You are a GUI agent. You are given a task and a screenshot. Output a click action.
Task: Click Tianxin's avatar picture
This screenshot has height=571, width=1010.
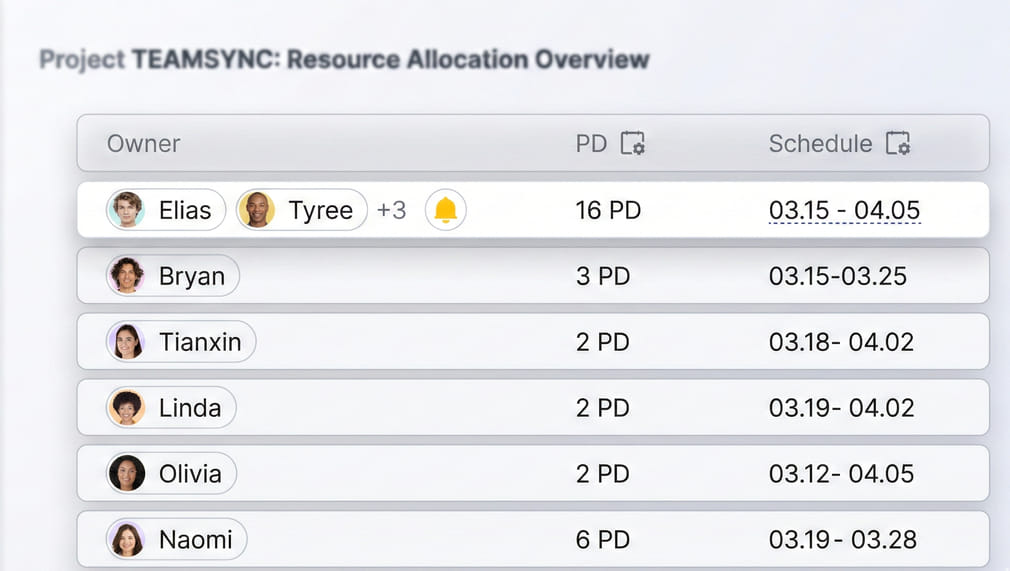tap(127, 342)
